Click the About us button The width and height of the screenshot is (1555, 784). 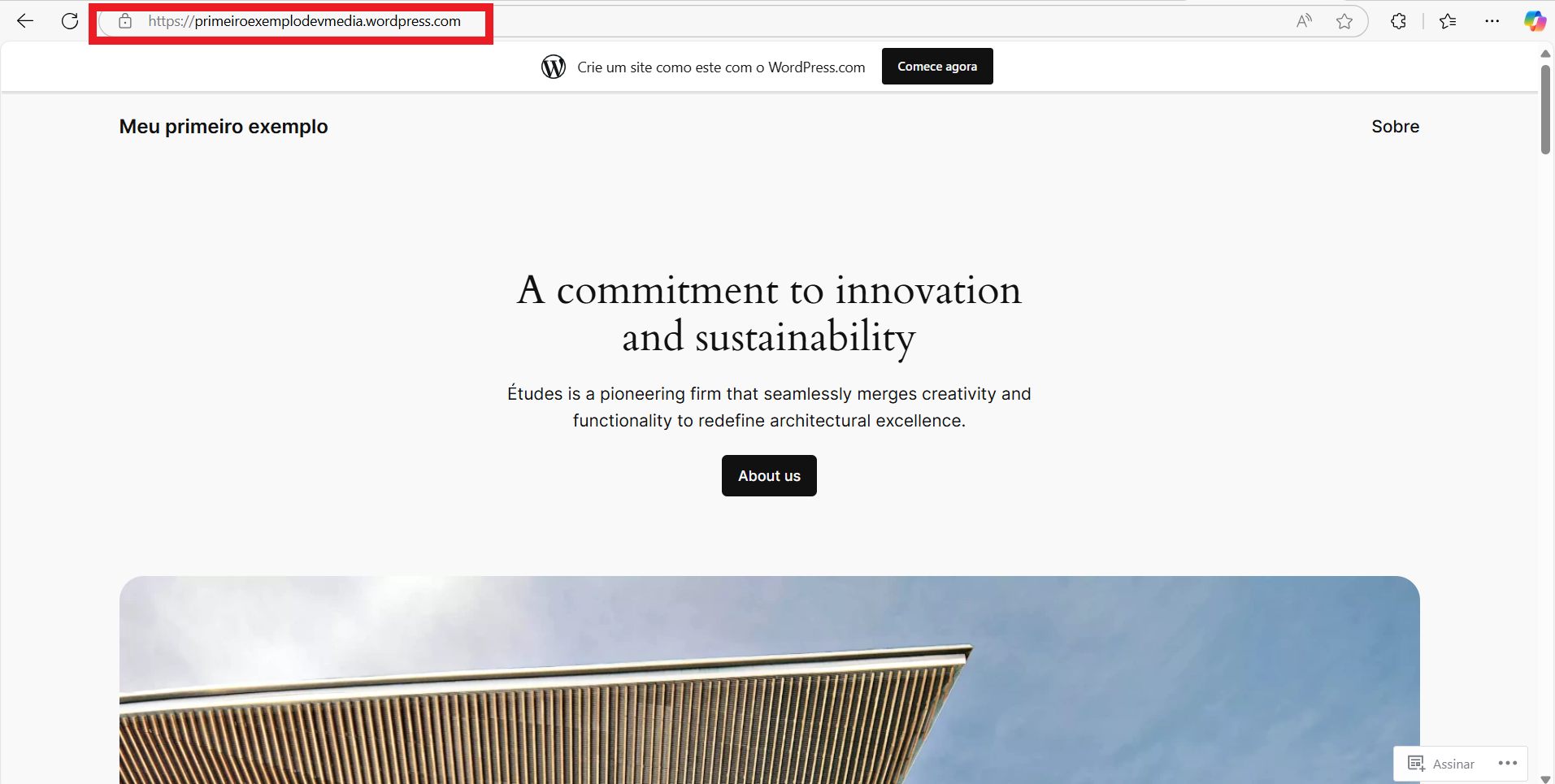click(769, 476)
